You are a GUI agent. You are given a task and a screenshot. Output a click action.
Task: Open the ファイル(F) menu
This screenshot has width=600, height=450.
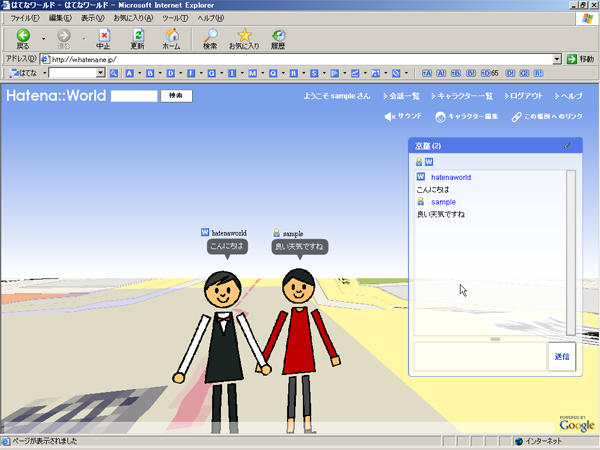(x=24, y=18)
